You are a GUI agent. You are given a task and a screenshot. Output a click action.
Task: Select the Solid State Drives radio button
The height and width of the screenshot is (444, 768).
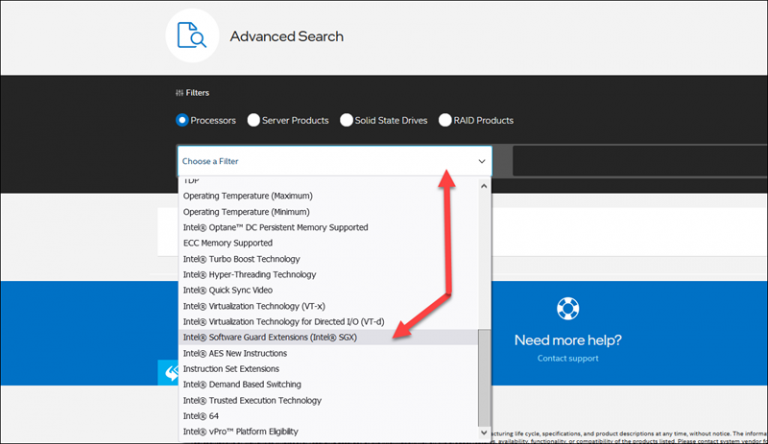point(346,120)
